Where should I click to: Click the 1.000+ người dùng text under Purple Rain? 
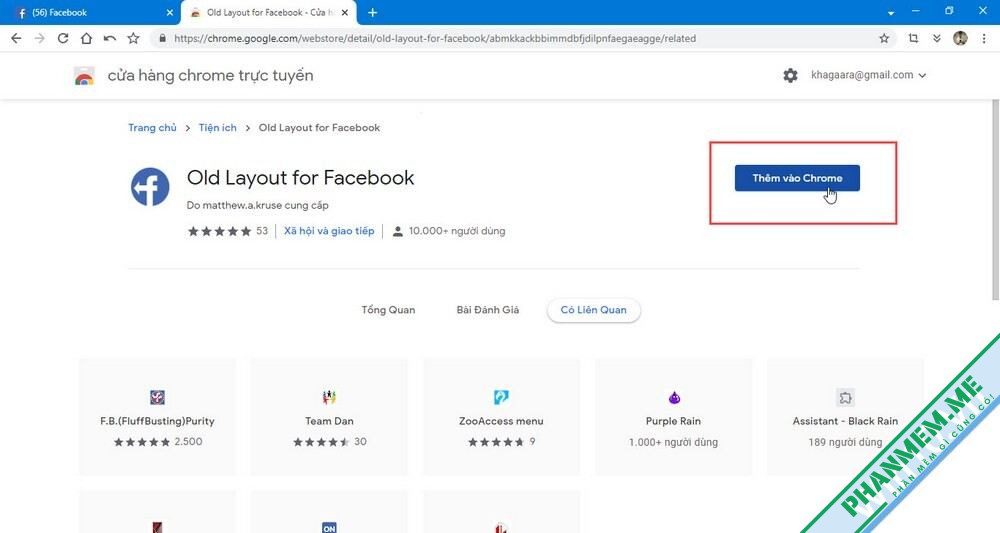click(x=673, y=442)
